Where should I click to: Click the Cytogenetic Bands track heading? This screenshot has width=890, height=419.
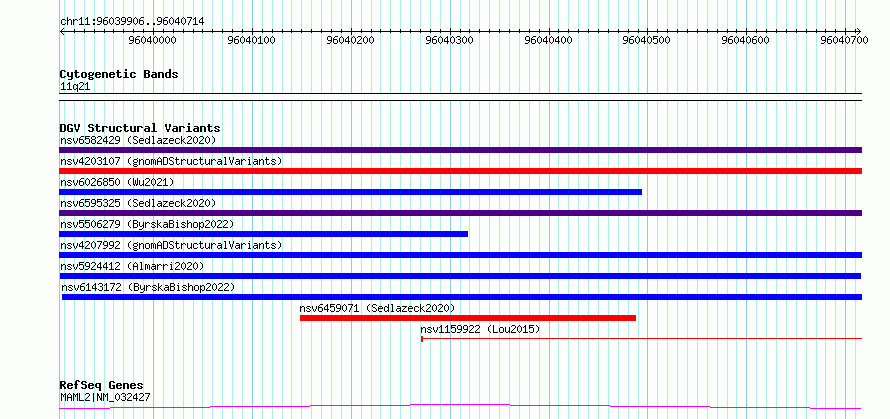point(119,74)
